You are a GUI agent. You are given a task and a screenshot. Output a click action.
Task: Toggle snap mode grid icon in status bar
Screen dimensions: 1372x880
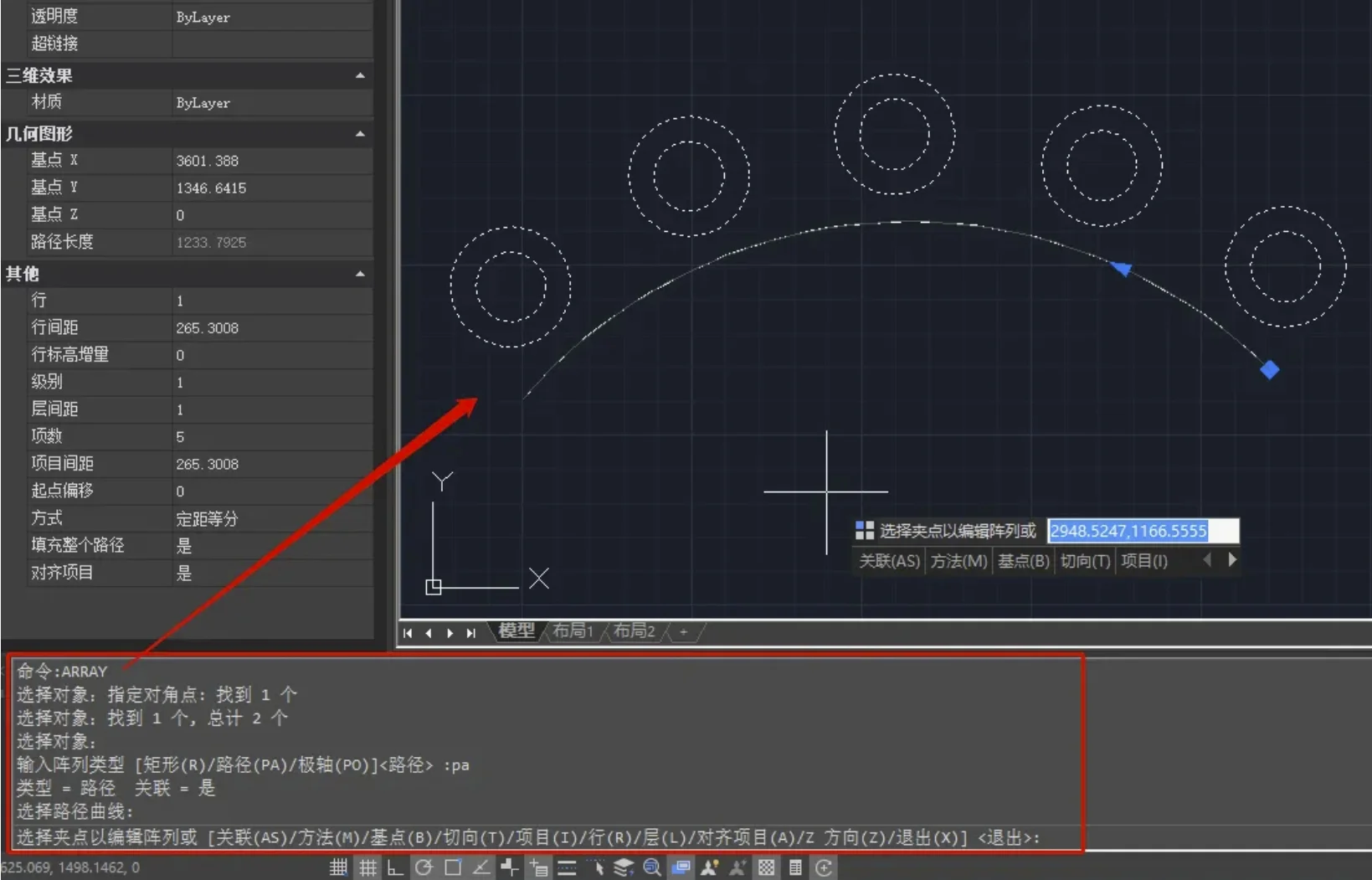click(338, 867)
